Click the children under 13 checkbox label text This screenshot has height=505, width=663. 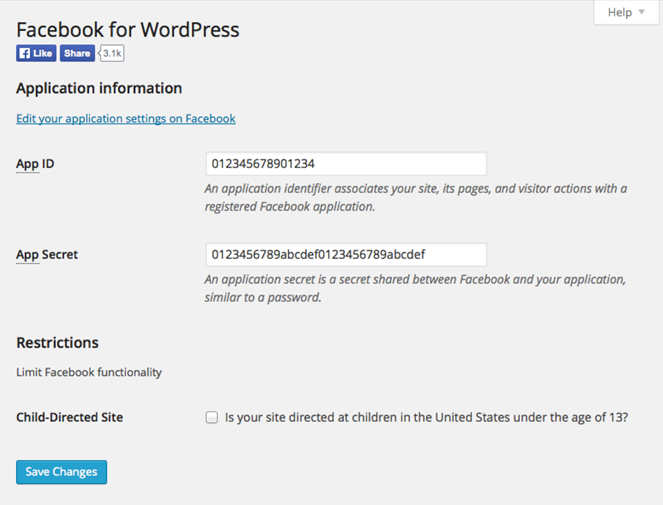click(x=426, y=417)
